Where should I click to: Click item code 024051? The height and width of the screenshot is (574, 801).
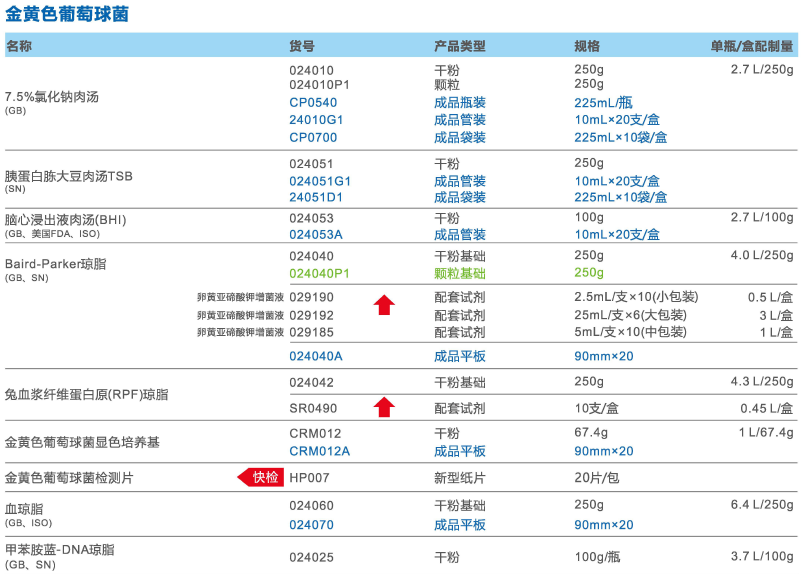[x=311, y=164]
